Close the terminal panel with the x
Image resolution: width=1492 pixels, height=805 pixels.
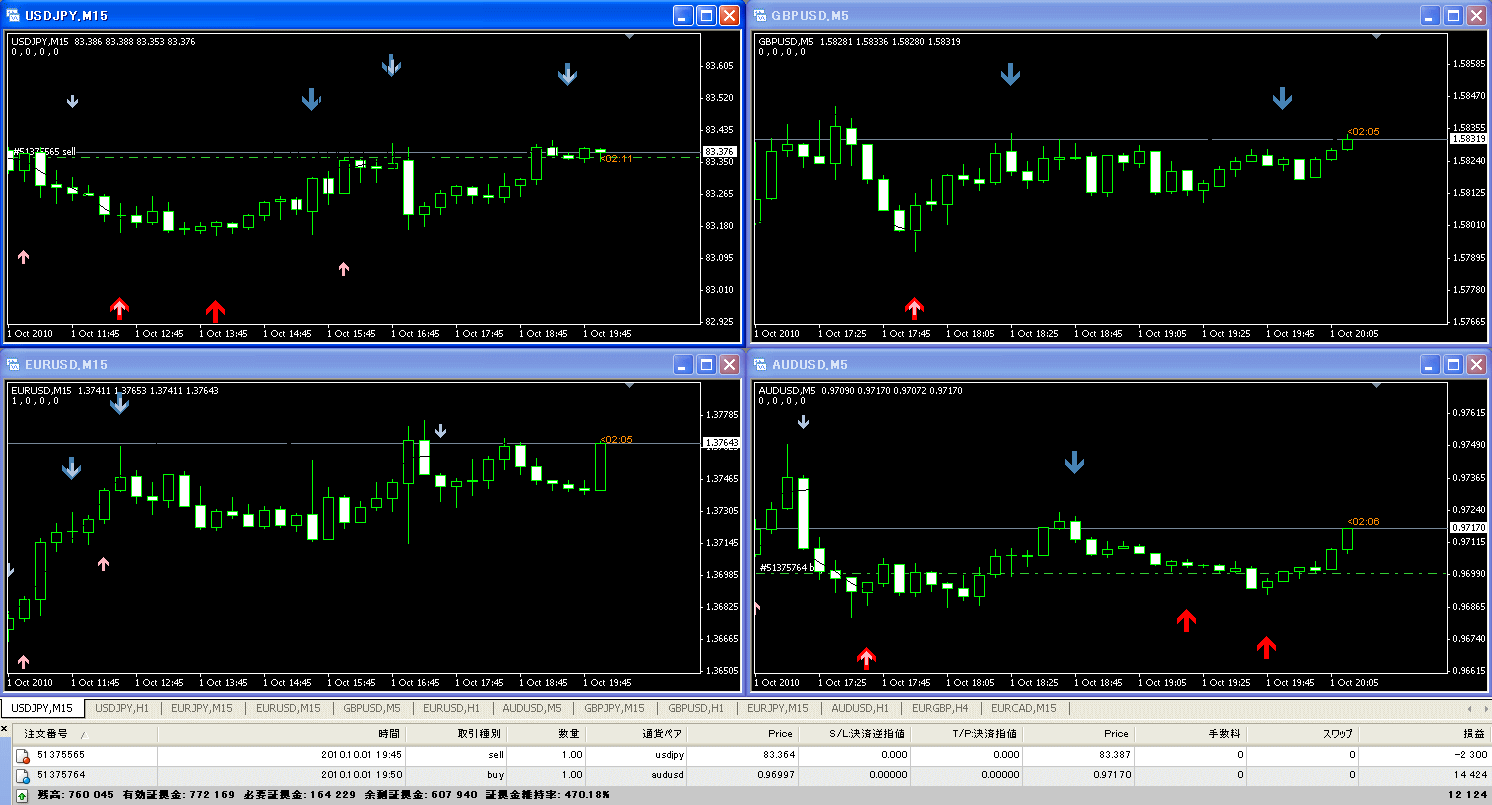[5, 729]
